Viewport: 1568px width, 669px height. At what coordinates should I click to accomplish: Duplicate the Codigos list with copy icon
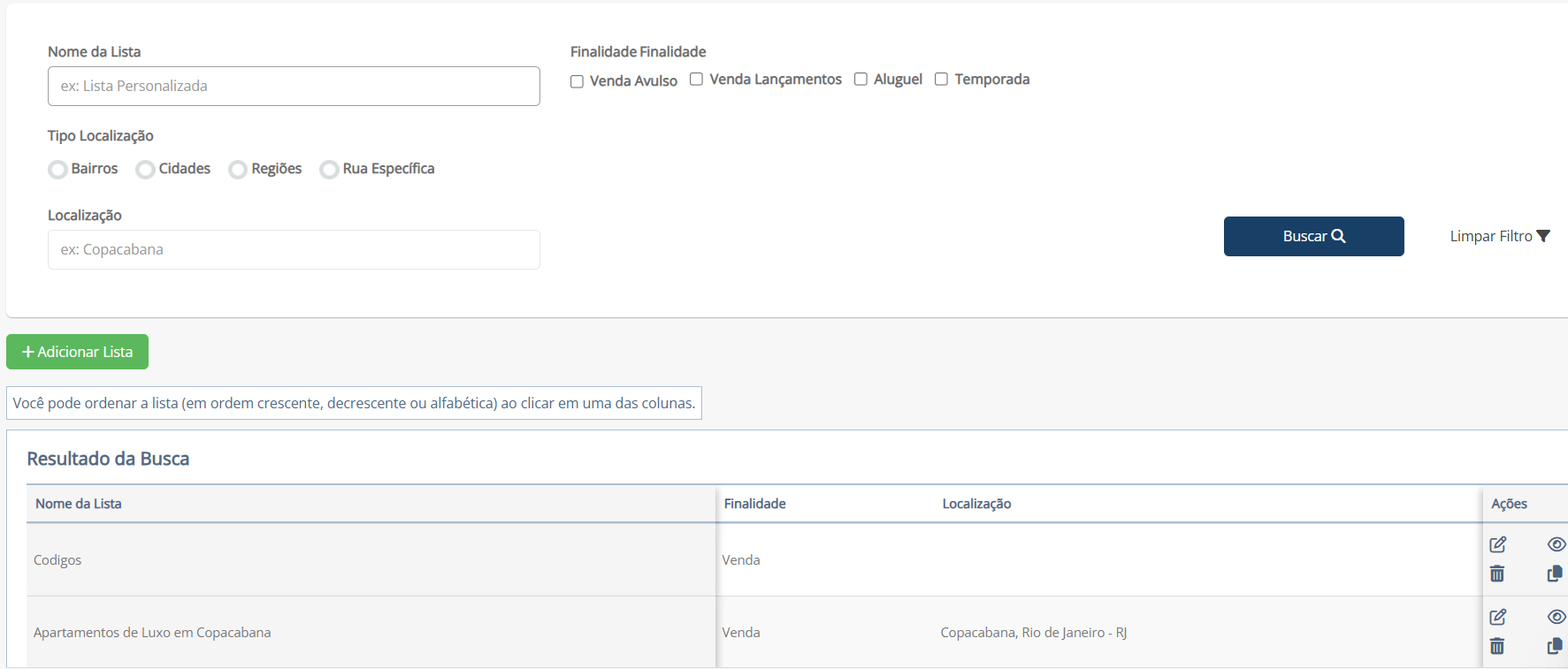(1554, 574)
